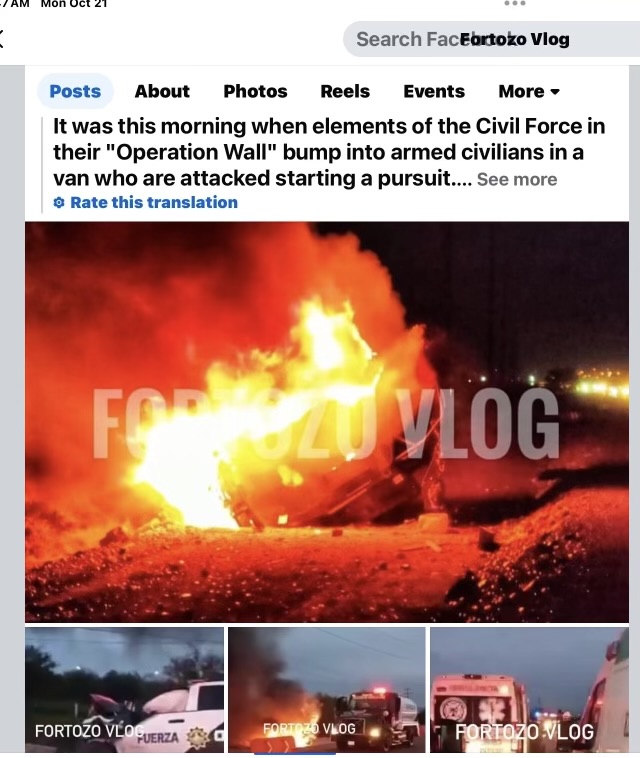The height and width of the screenshot is (758, 640).
Task: Click the translated post text
Action: click(329, 152)
